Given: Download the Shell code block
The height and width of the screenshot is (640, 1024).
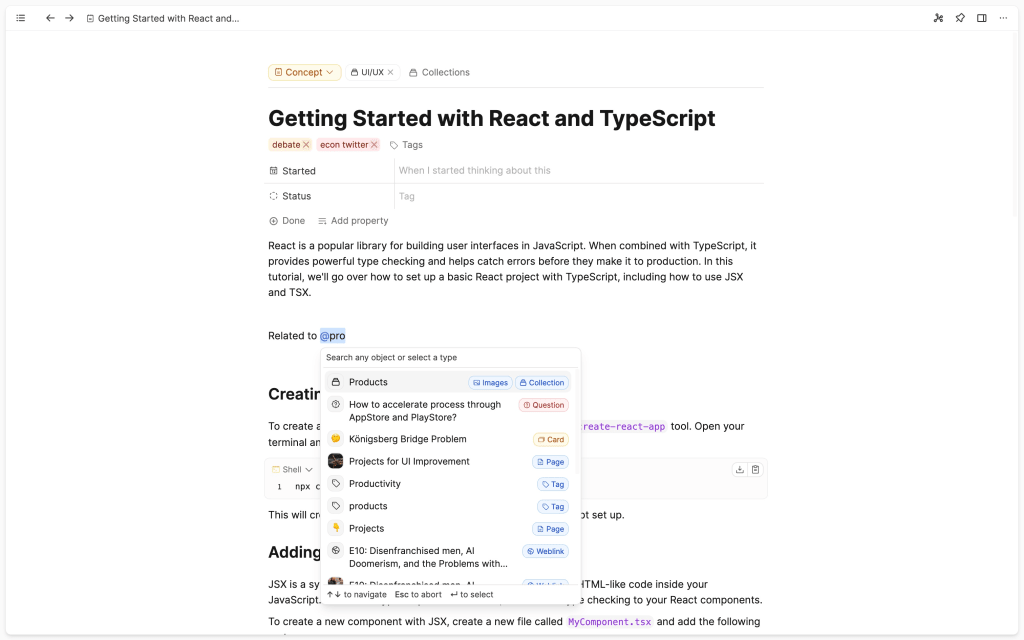Looking at the screenshot, I should pyautogui.click(x=739, y=469).
